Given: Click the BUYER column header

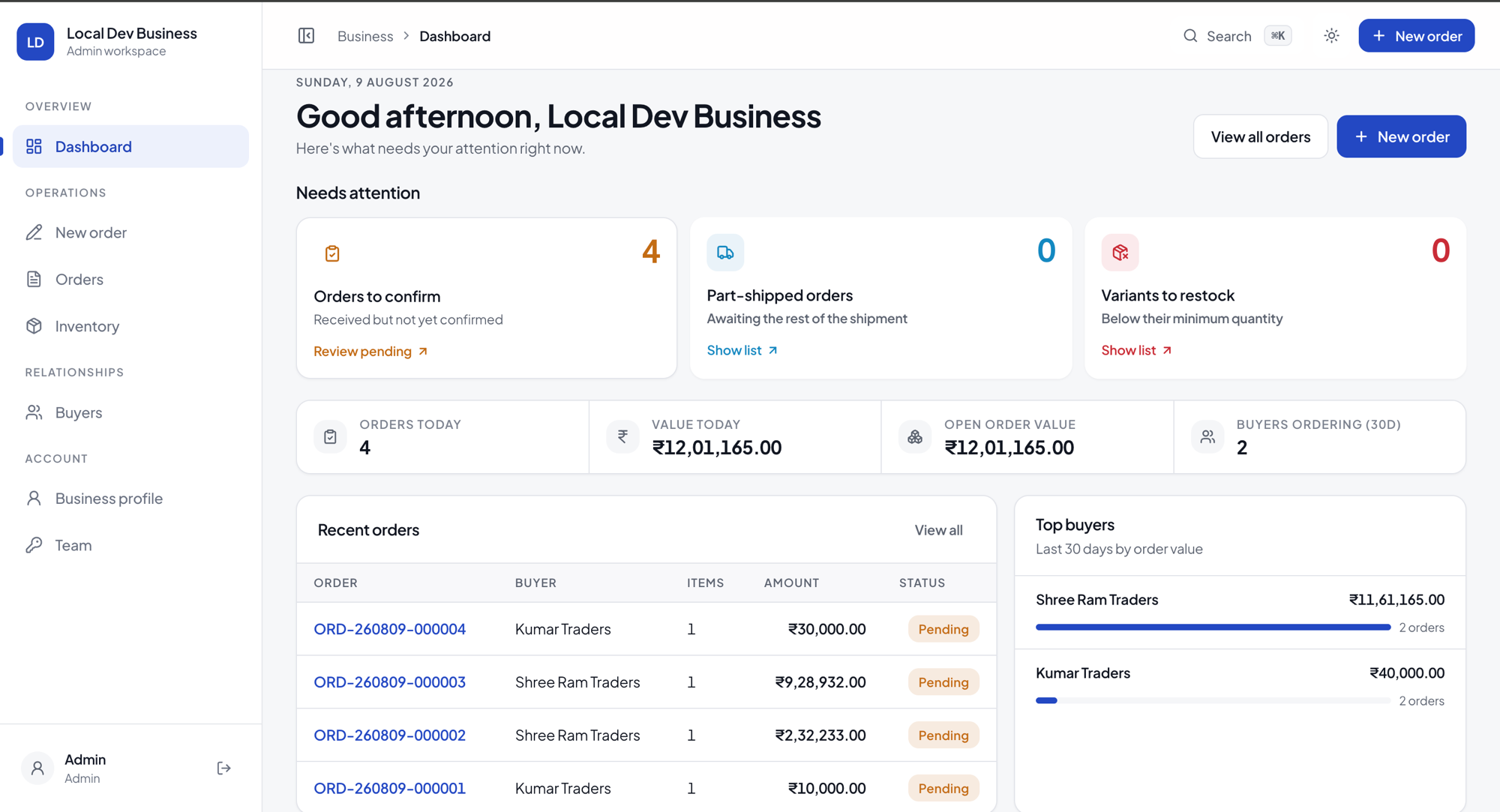Looking at the screenshot, I should [535, 583].
